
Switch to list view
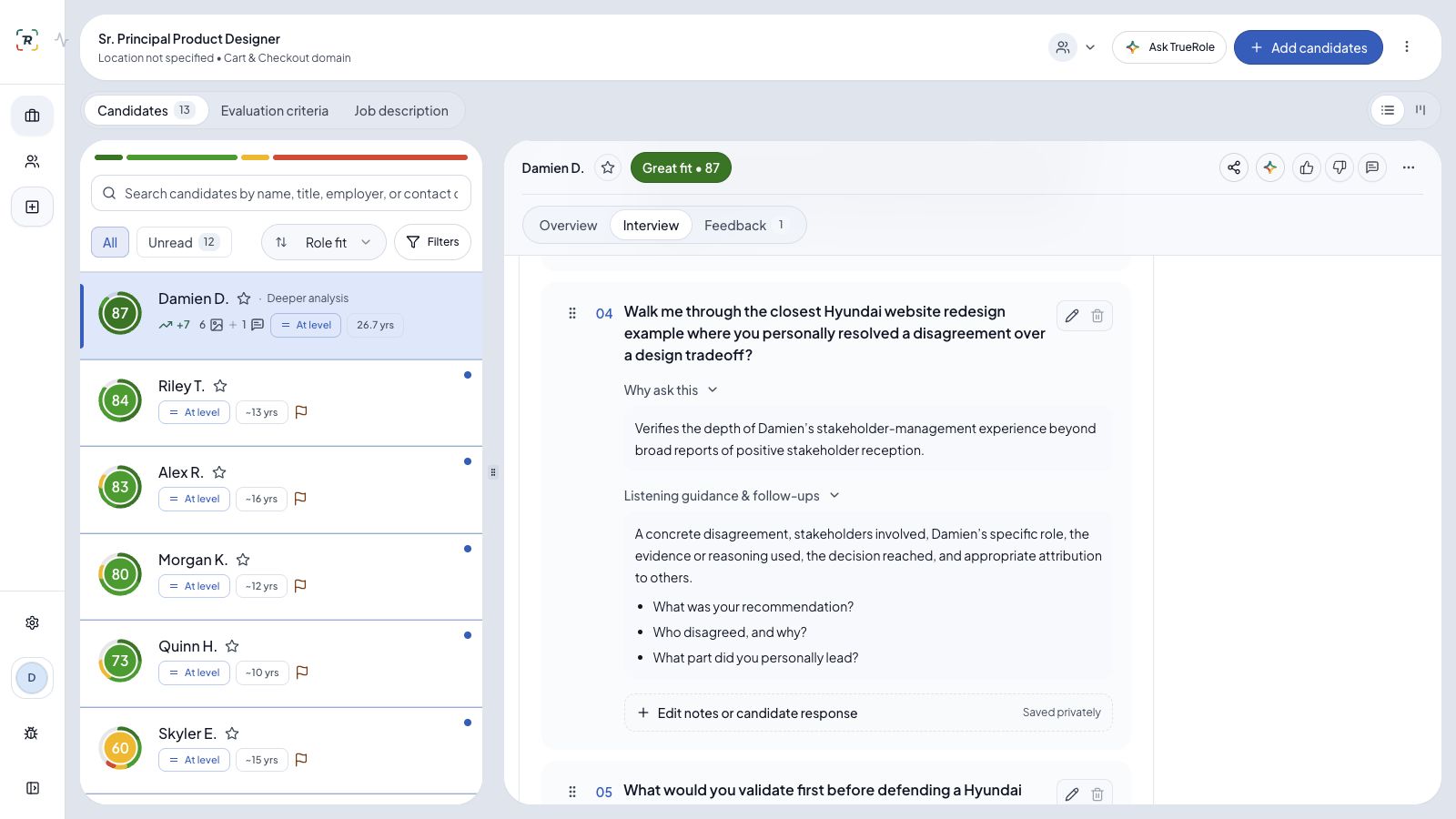coord(1388,110)
